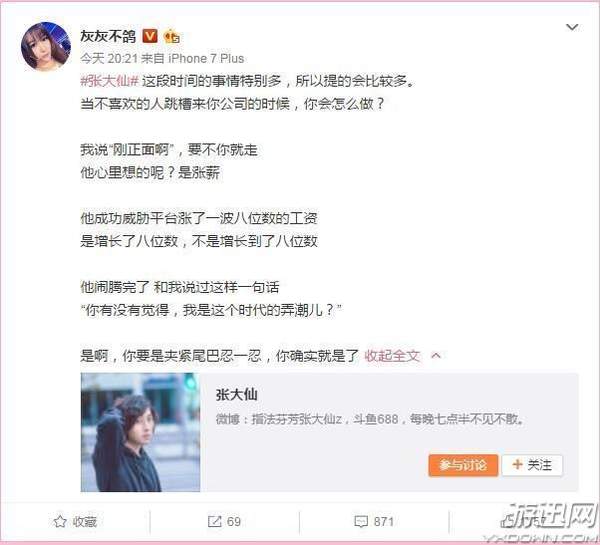Viewport: 600px width, 545px height.
Task: Click the 收藏 label in the action bar
Action: [85, 521]
